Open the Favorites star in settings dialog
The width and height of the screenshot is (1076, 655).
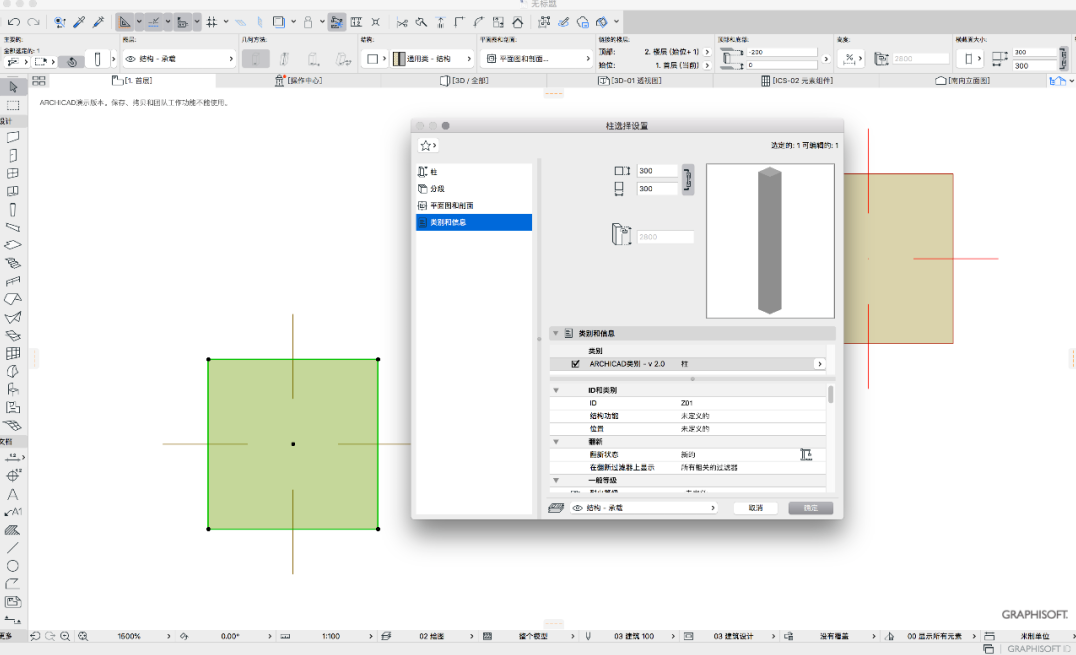tap(428, 146)
